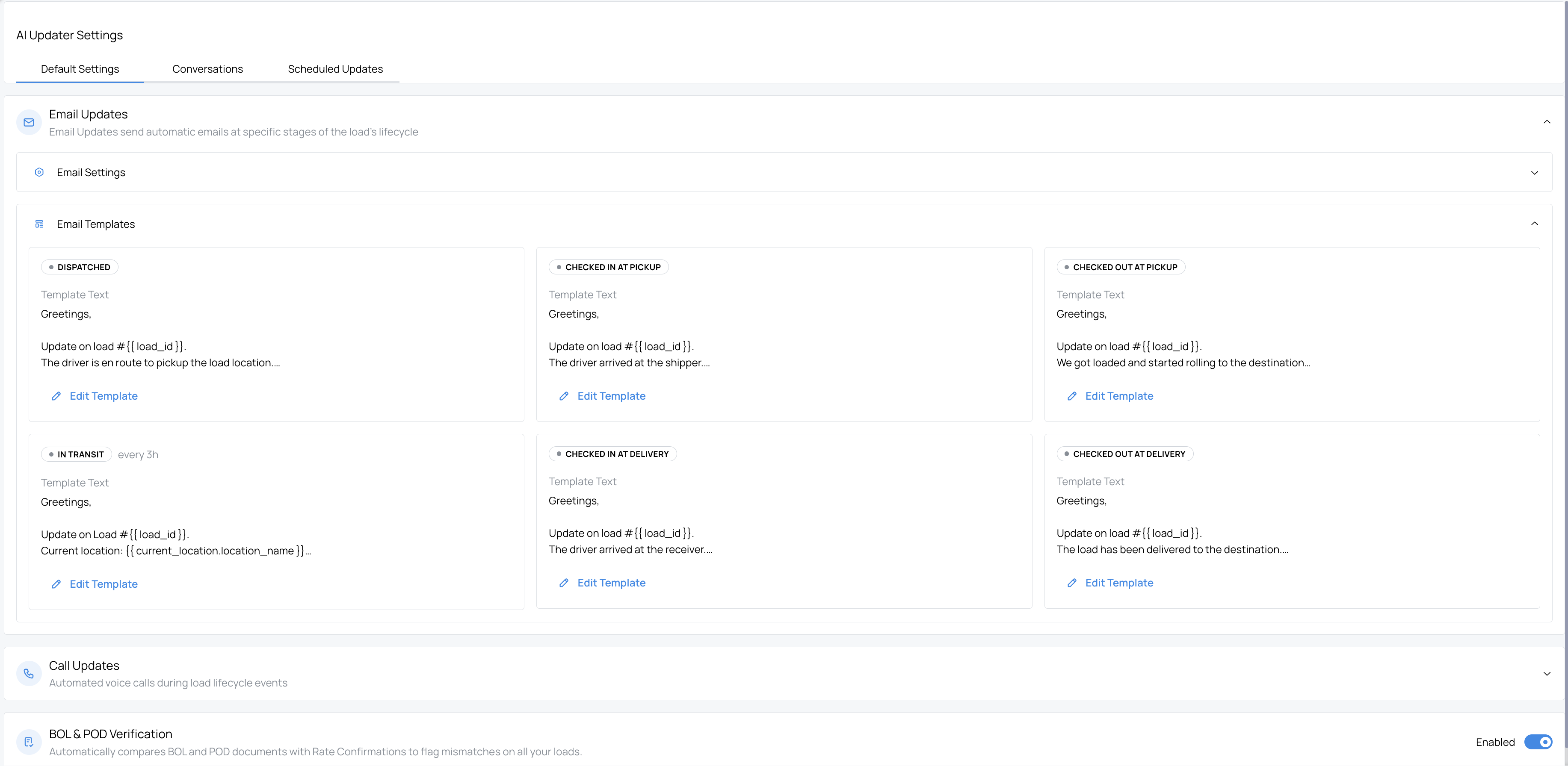Expand the Call Updates section
This screenshot has width=1568, height=766.
[x=1547, y=674]
